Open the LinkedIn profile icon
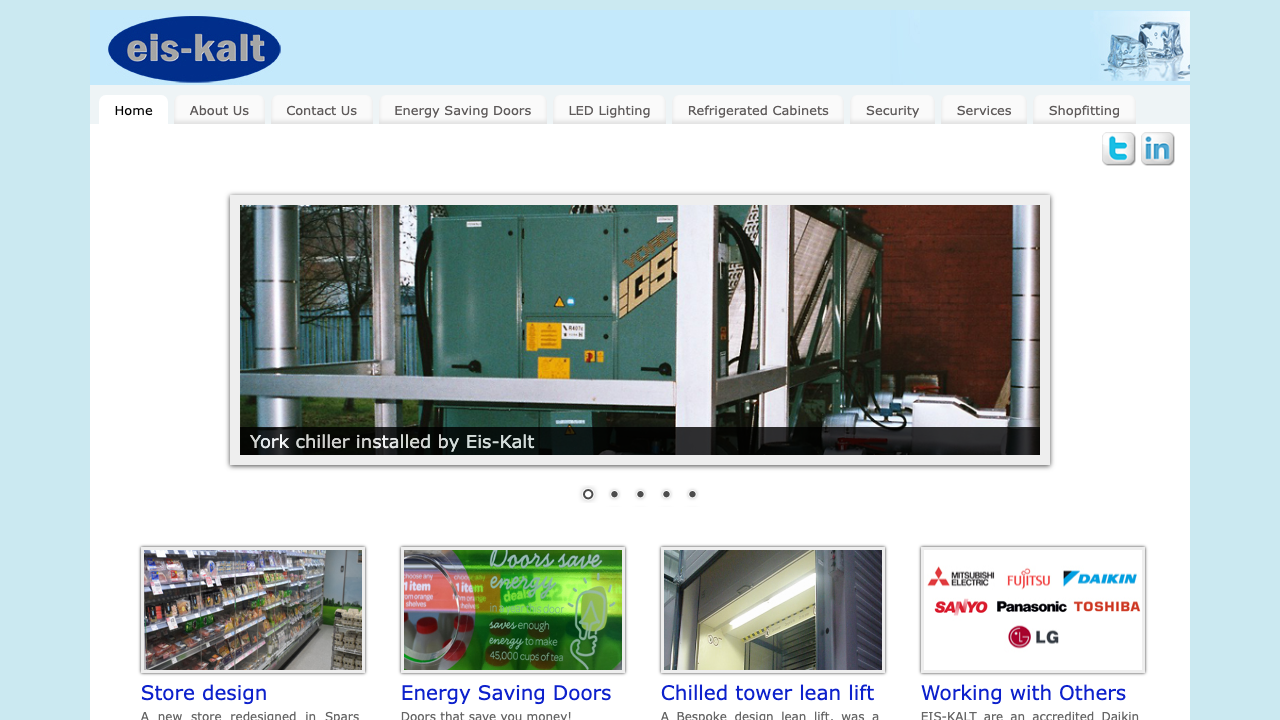Screen dimensions: 1280x720 (1157, 148)
